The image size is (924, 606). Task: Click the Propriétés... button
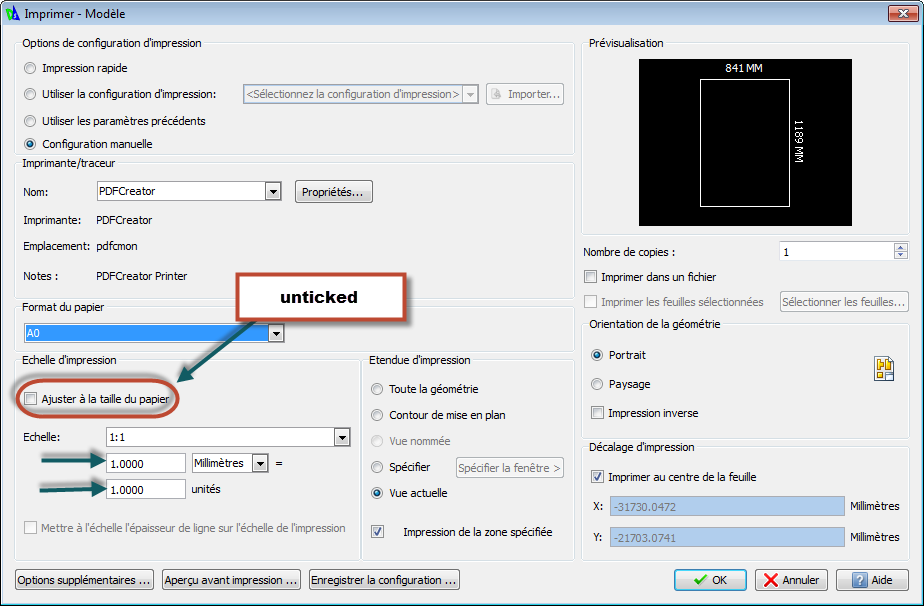click(x=334, y=192)
